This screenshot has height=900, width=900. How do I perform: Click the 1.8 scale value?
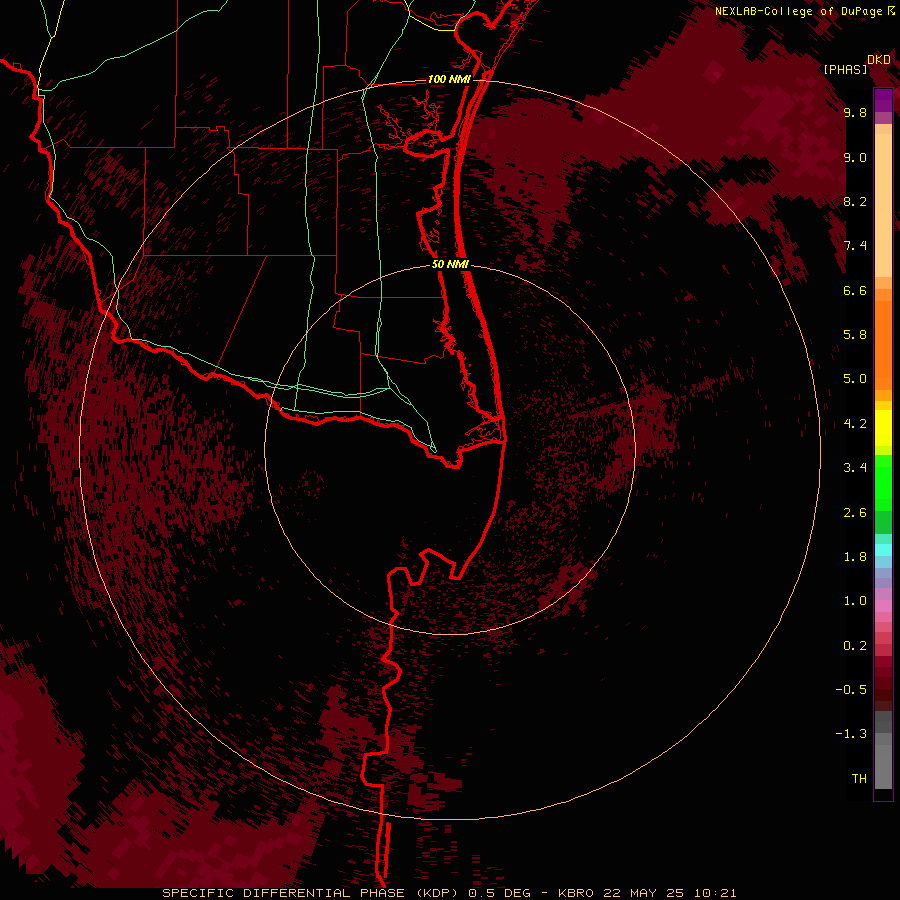click(x=855, y=557)
